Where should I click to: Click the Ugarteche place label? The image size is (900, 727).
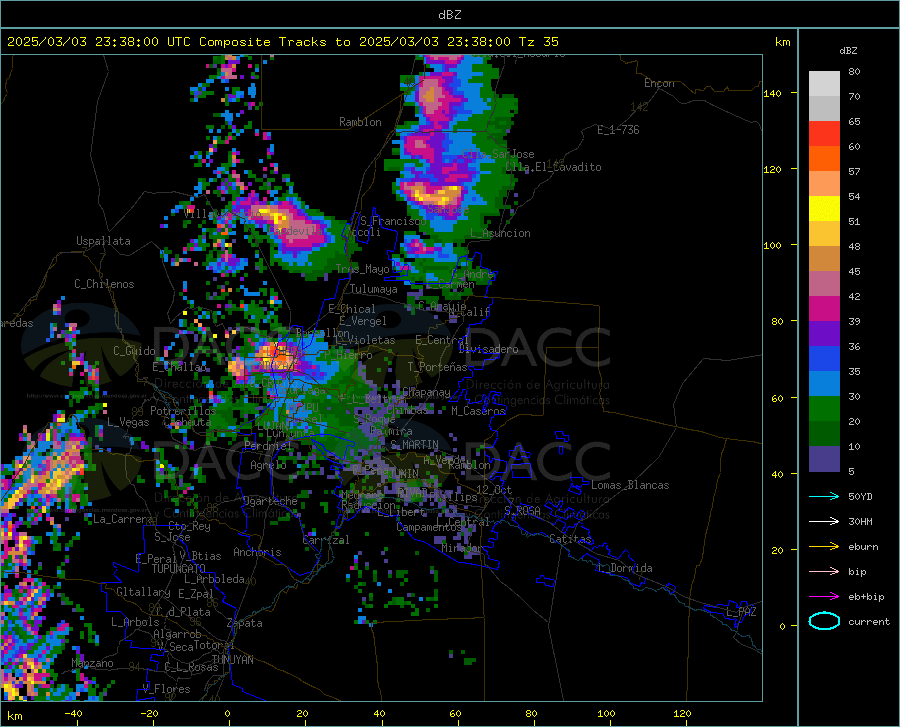coord(270,501)
